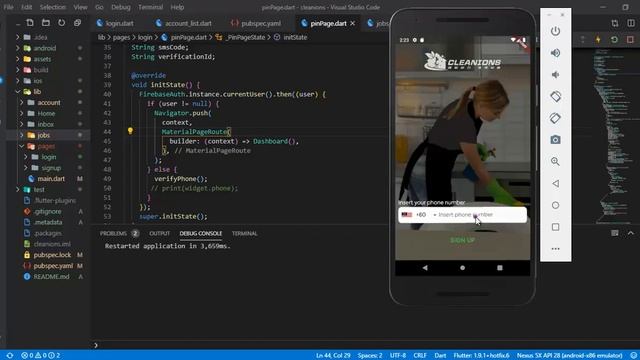Split the editor with the layout icon

tap(631, 23)
